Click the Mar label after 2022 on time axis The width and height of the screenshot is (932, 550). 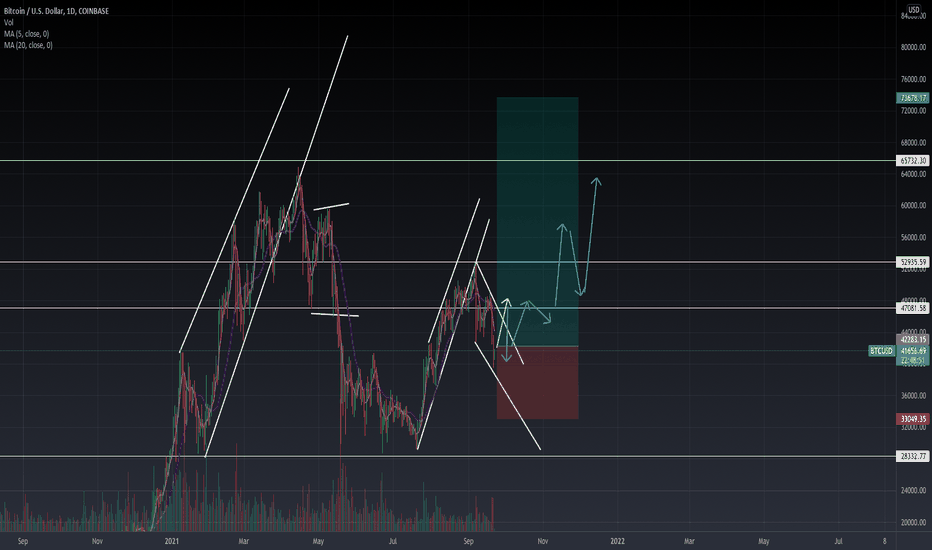(x=689, y=541)
